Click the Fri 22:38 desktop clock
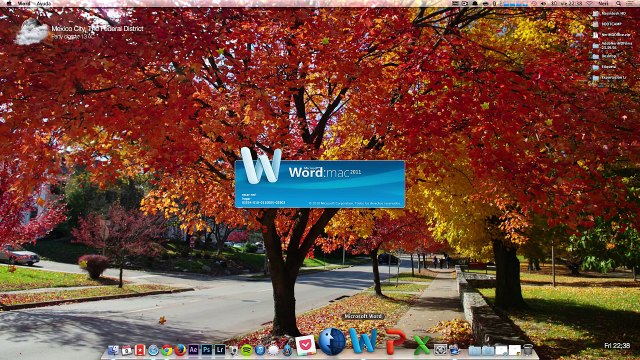 [617, 346]
